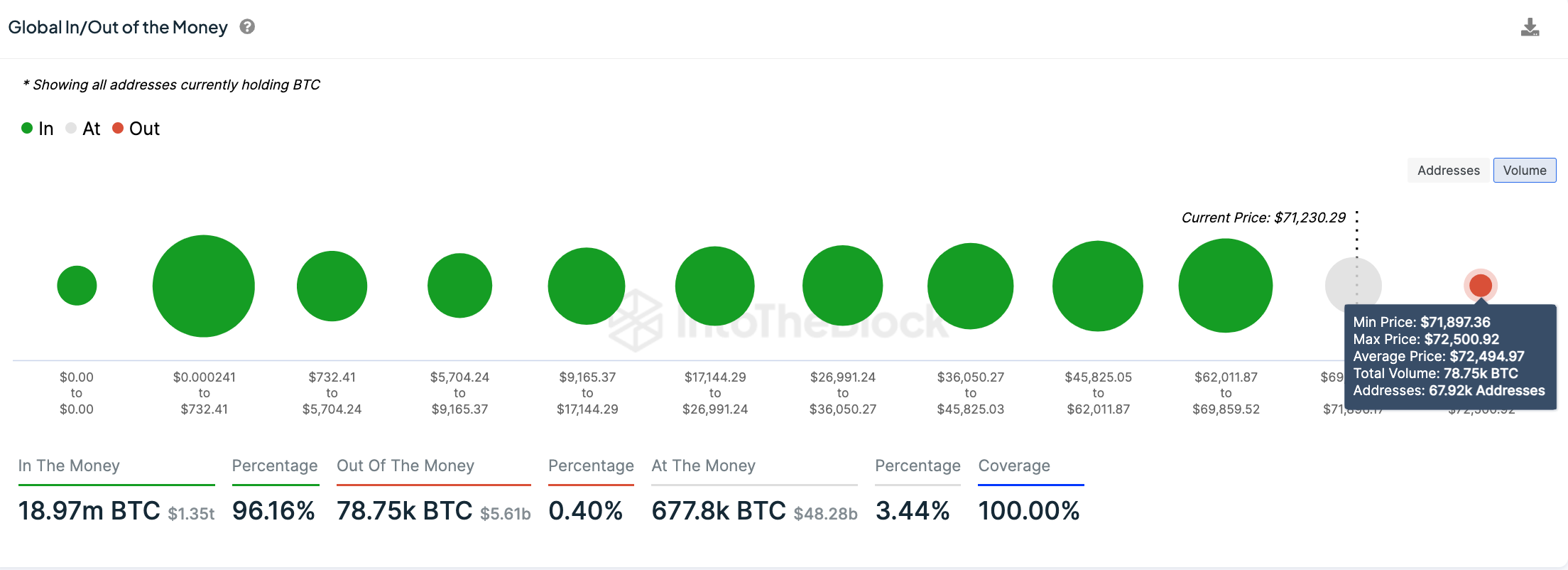Click the note about addresses holding BTC
Screen dimensions: 1568x570
[x=171, y=85]
